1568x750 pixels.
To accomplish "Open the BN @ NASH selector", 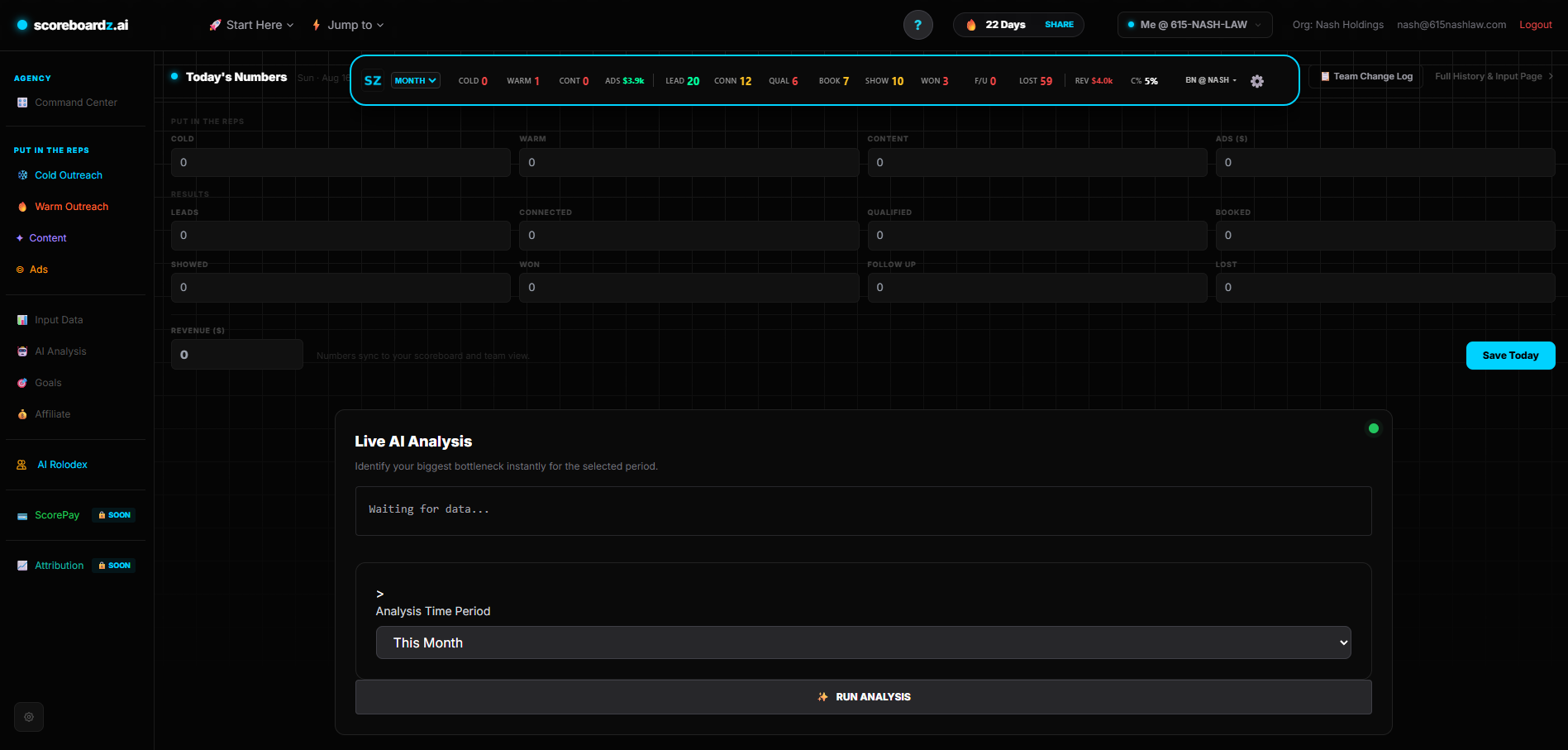I will tap(1211, 80).
